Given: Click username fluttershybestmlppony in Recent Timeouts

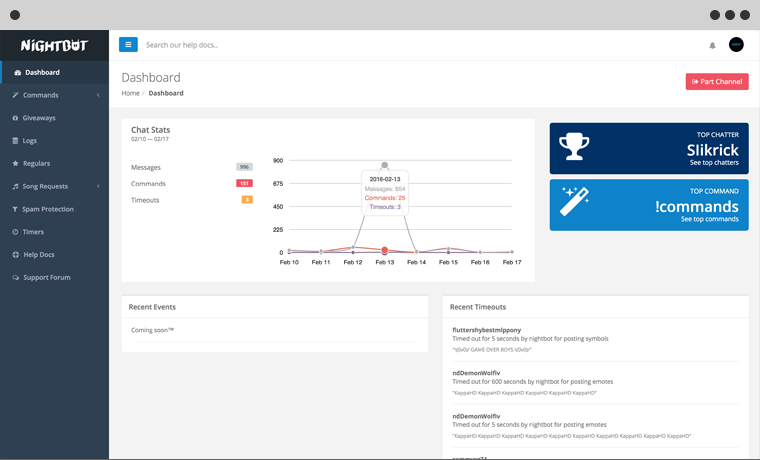Looking at the screenshot, I should point(486,330).
